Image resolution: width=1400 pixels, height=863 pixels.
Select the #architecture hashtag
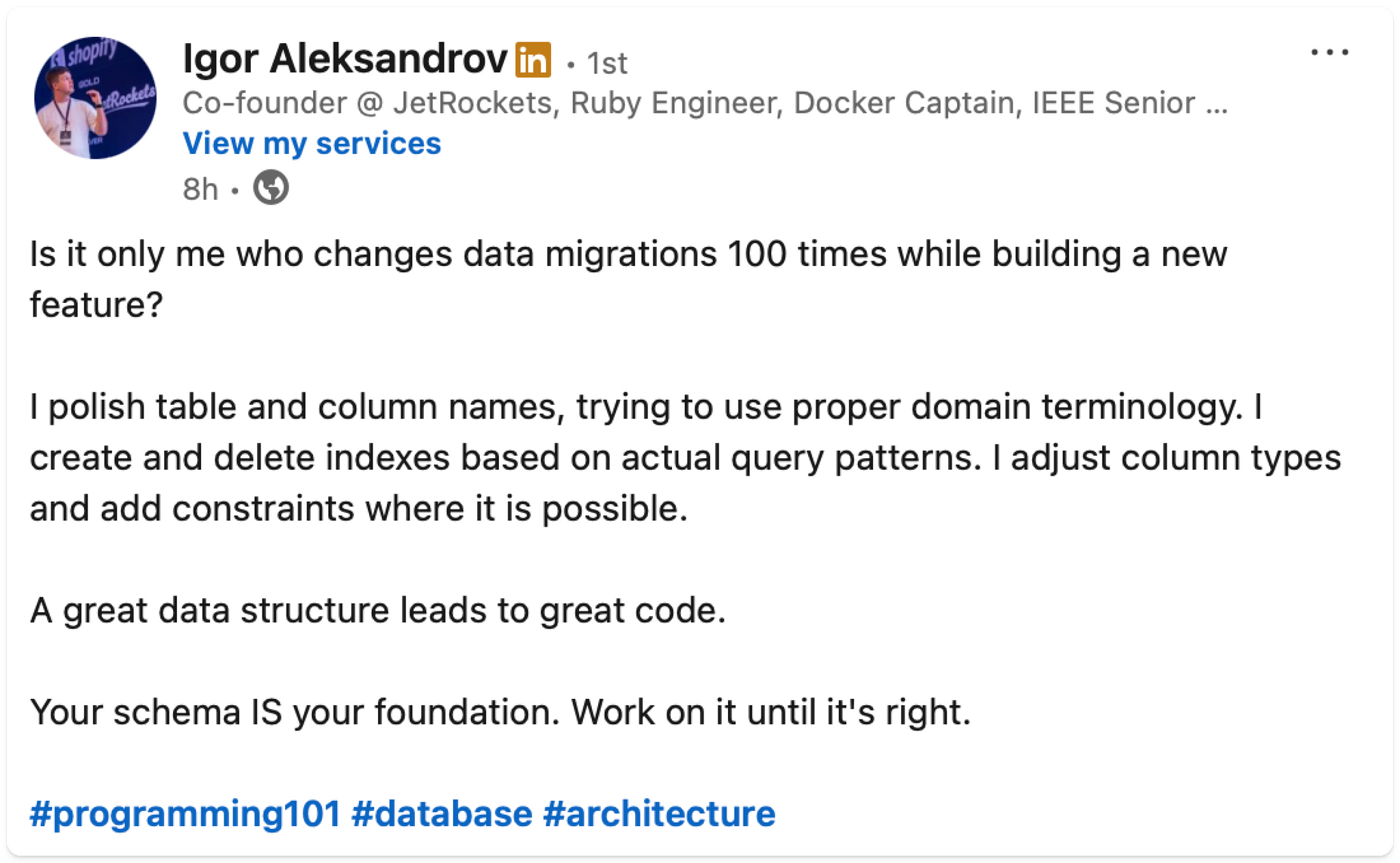tap(659, 814)
